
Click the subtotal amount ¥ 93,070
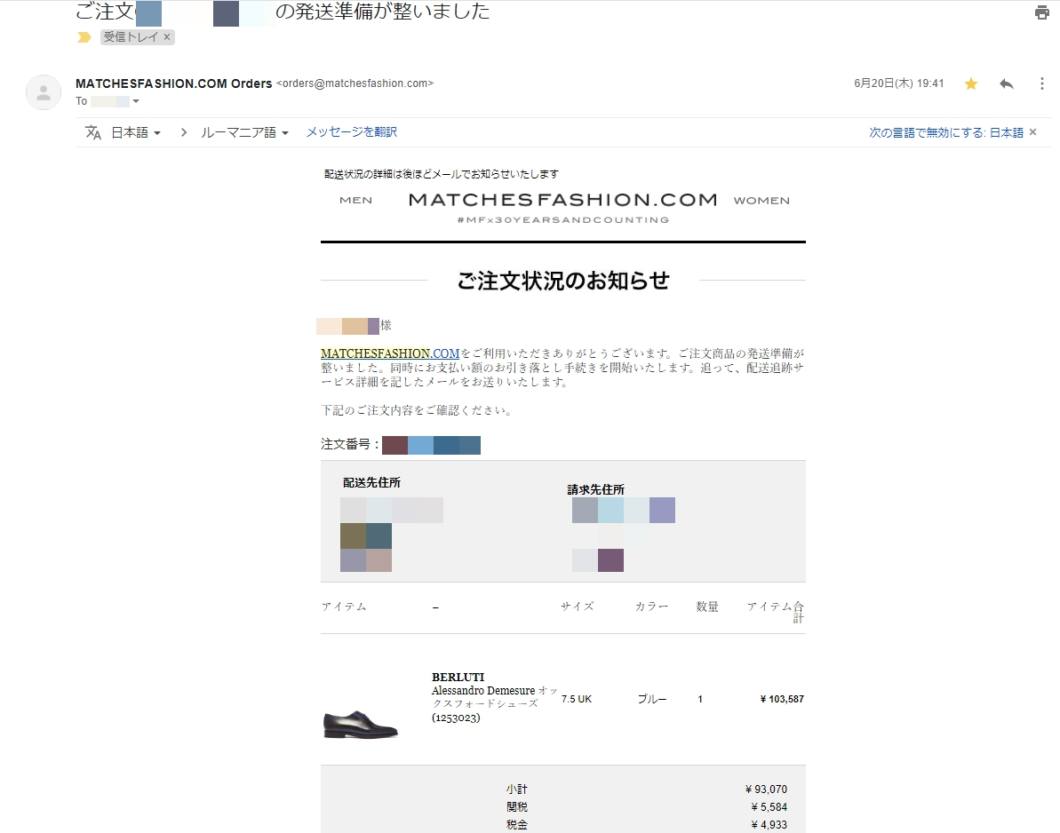click(766, 789)
